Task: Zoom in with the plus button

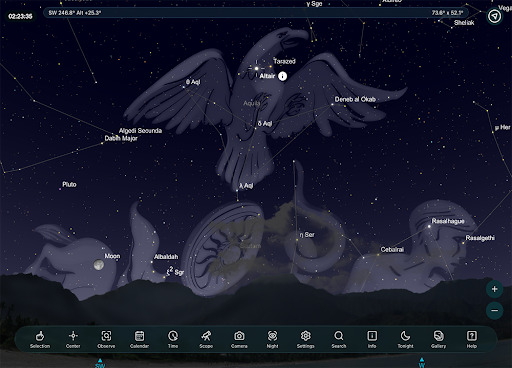Action: [494, 289]
